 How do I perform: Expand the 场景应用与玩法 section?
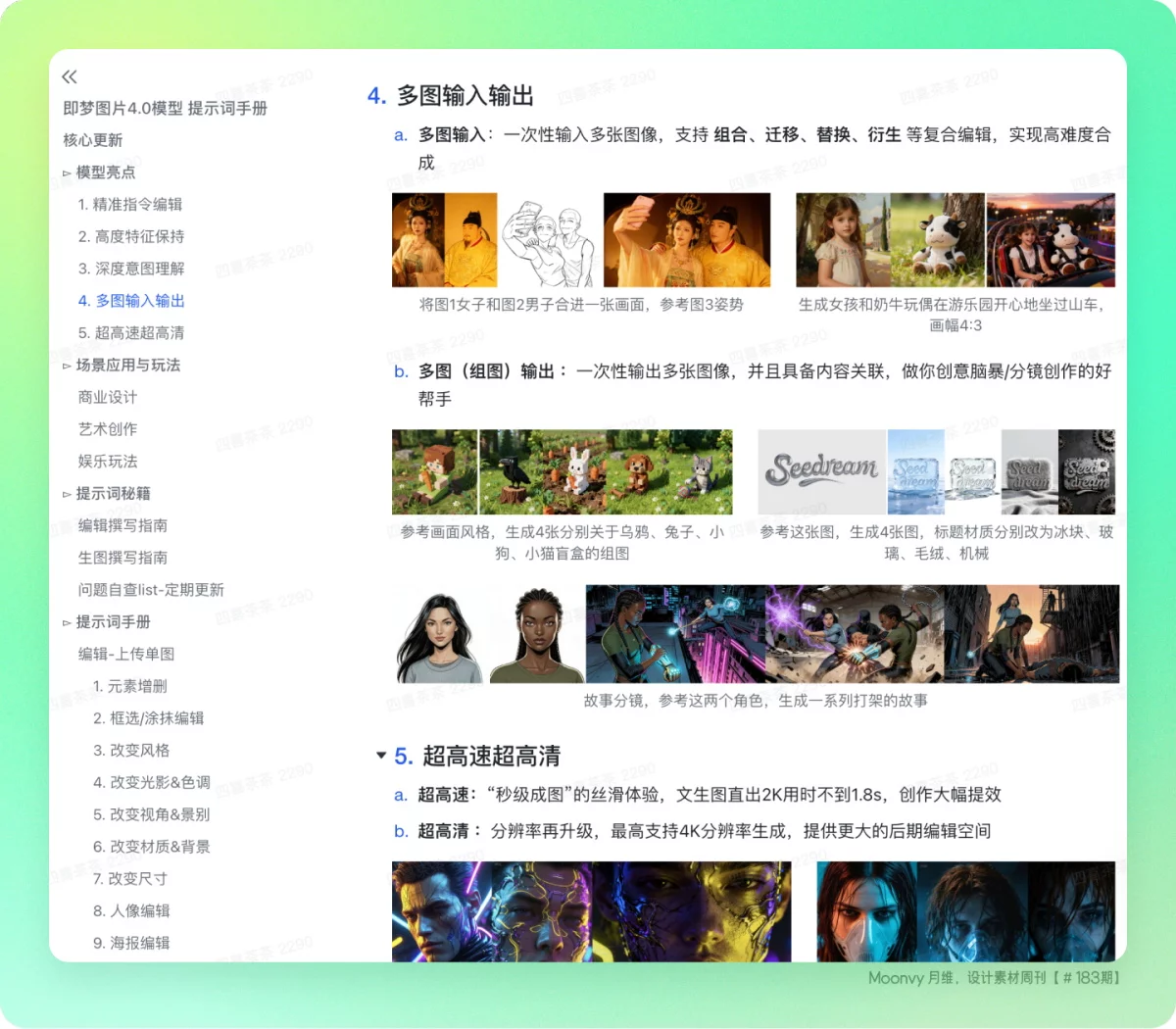click(69, 365)
